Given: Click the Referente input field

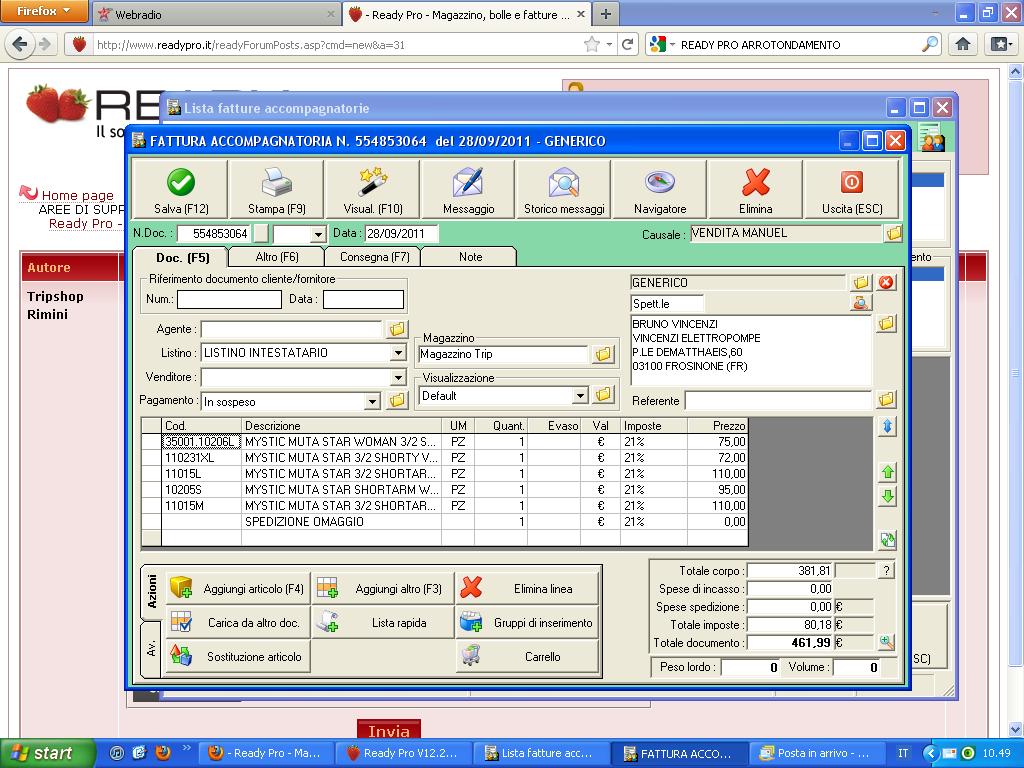Looking at the screenshot, I should tap(777, 401).
